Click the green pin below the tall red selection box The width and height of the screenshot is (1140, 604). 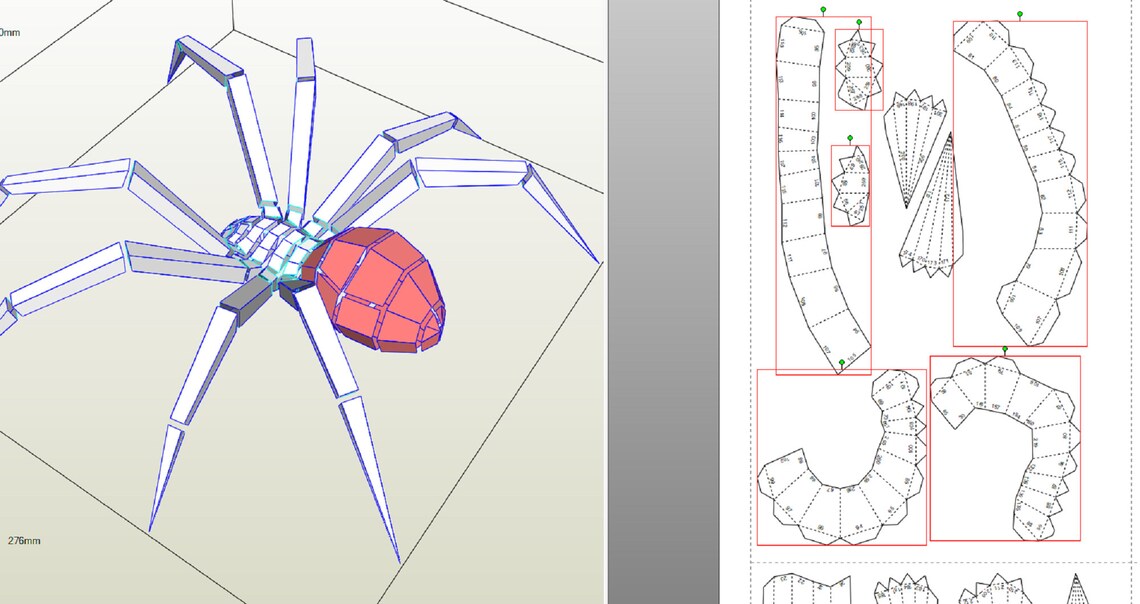click(x=842, y=362)
